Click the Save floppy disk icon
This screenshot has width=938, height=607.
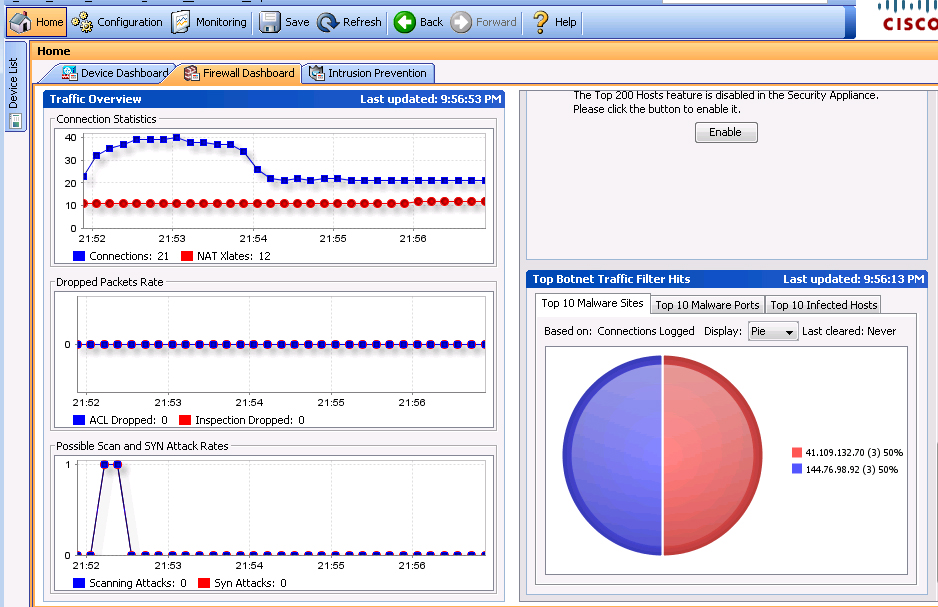[x=270, y=22]
